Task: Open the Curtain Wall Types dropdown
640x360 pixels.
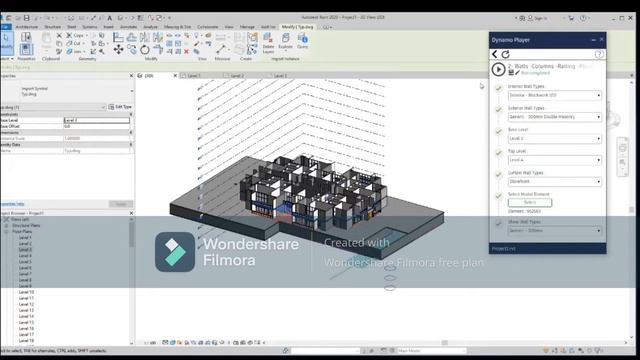Action: click(554, 181)
